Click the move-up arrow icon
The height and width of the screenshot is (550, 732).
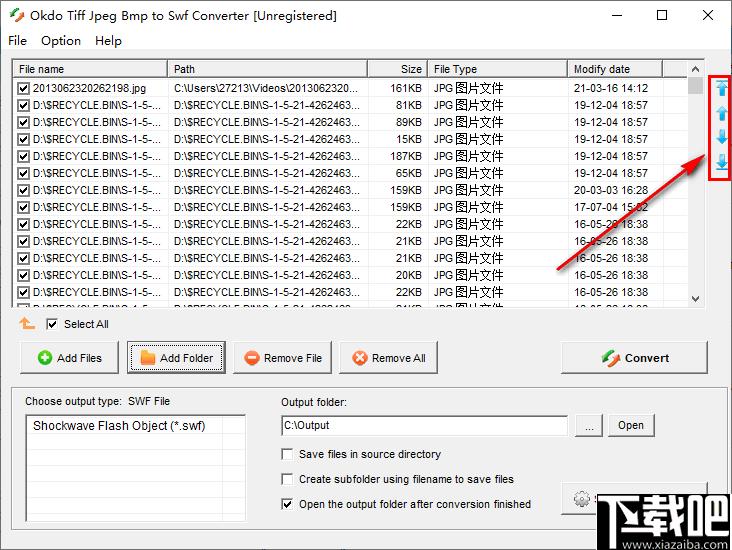[721, 113]
